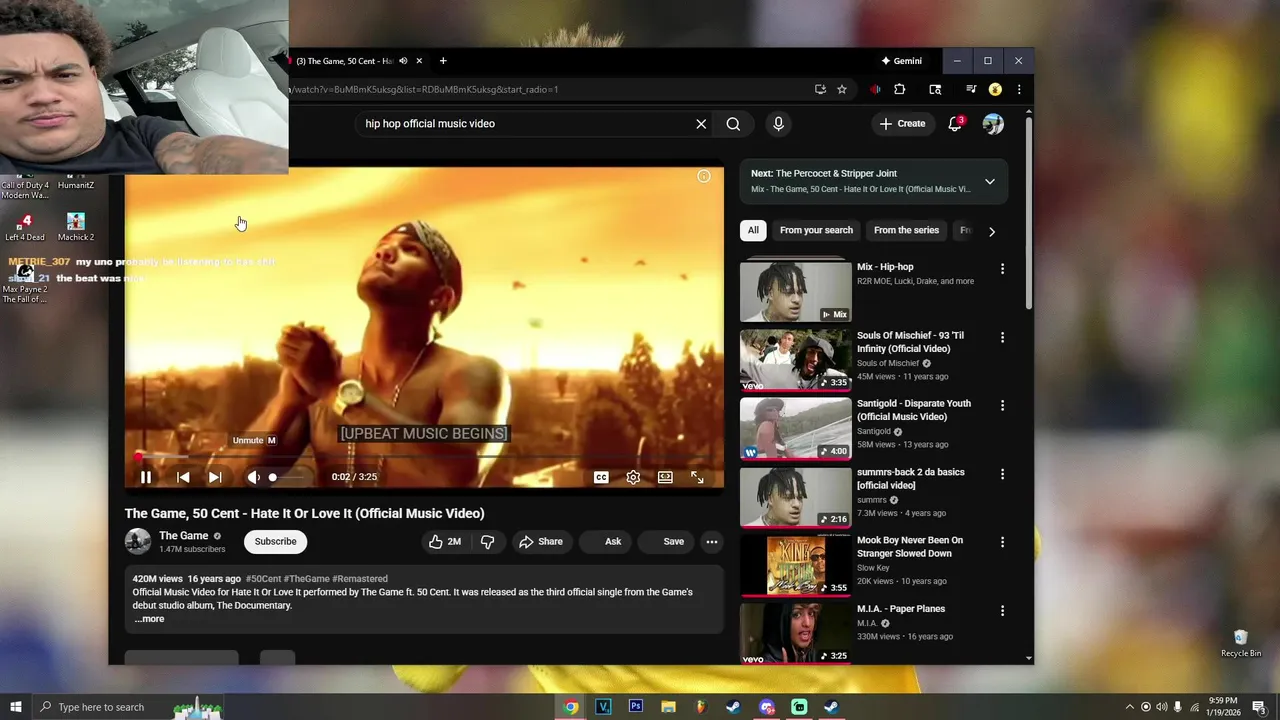Like the video (2M)
The width and height of the screenshot is (1280, 720).
pos(445,542)
